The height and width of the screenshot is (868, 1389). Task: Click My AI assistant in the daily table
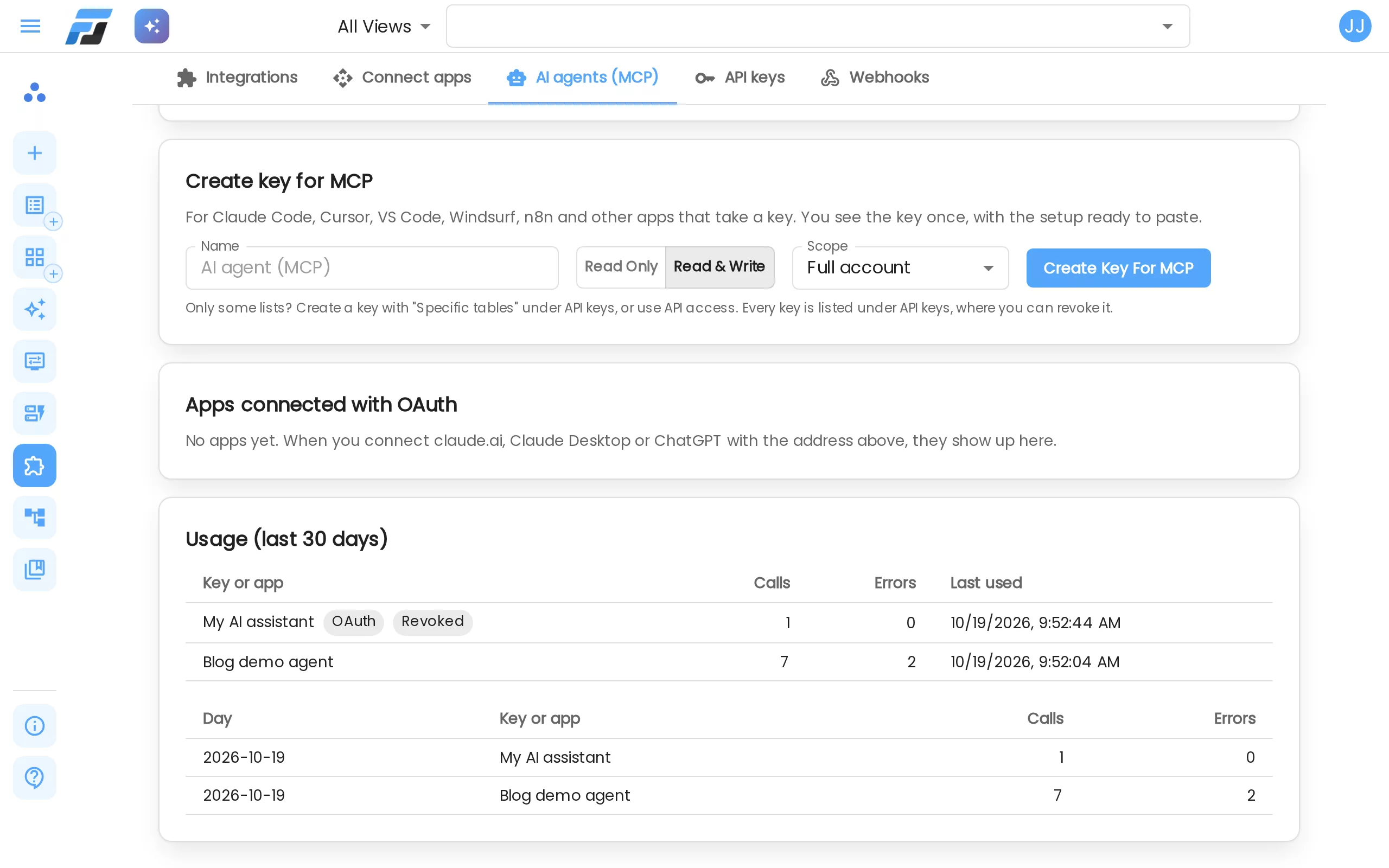click(x=555, y=757)
